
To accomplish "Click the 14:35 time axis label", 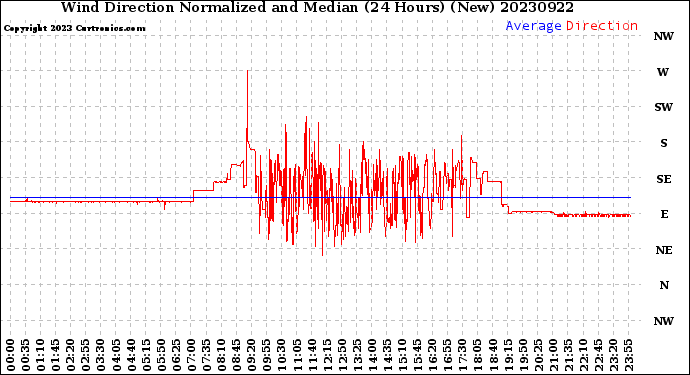I will click(387, 355).
